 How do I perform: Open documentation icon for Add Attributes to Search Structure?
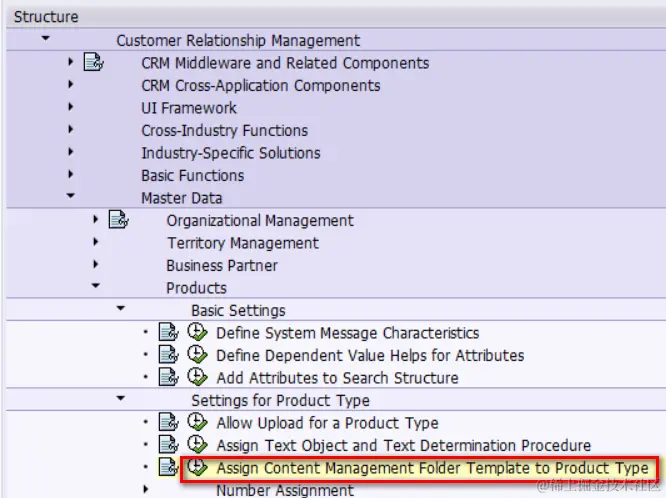[169, 377]
